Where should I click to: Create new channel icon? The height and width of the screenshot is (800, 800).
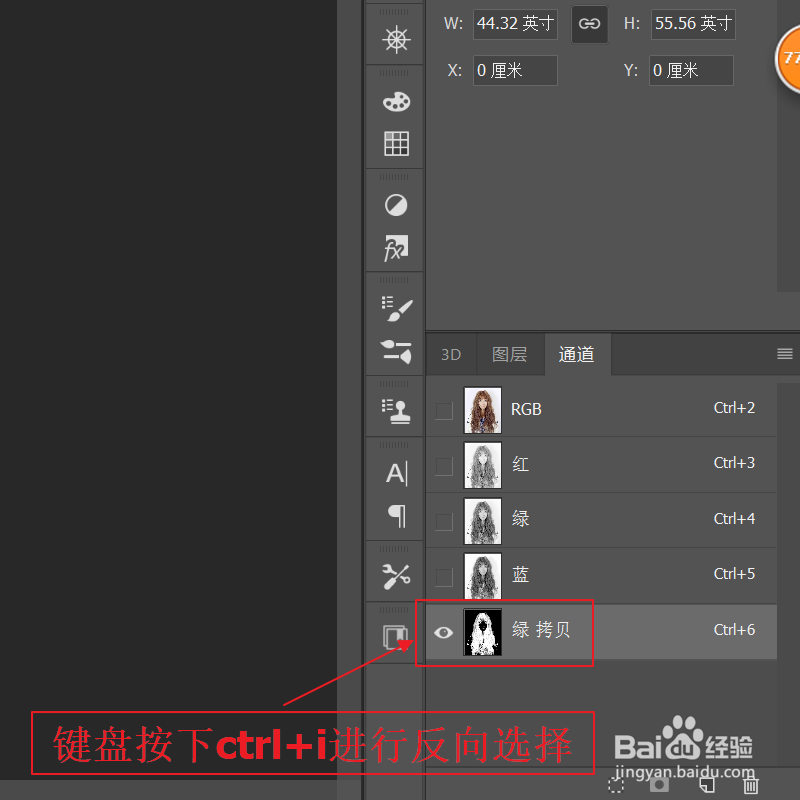click(707, 785)
